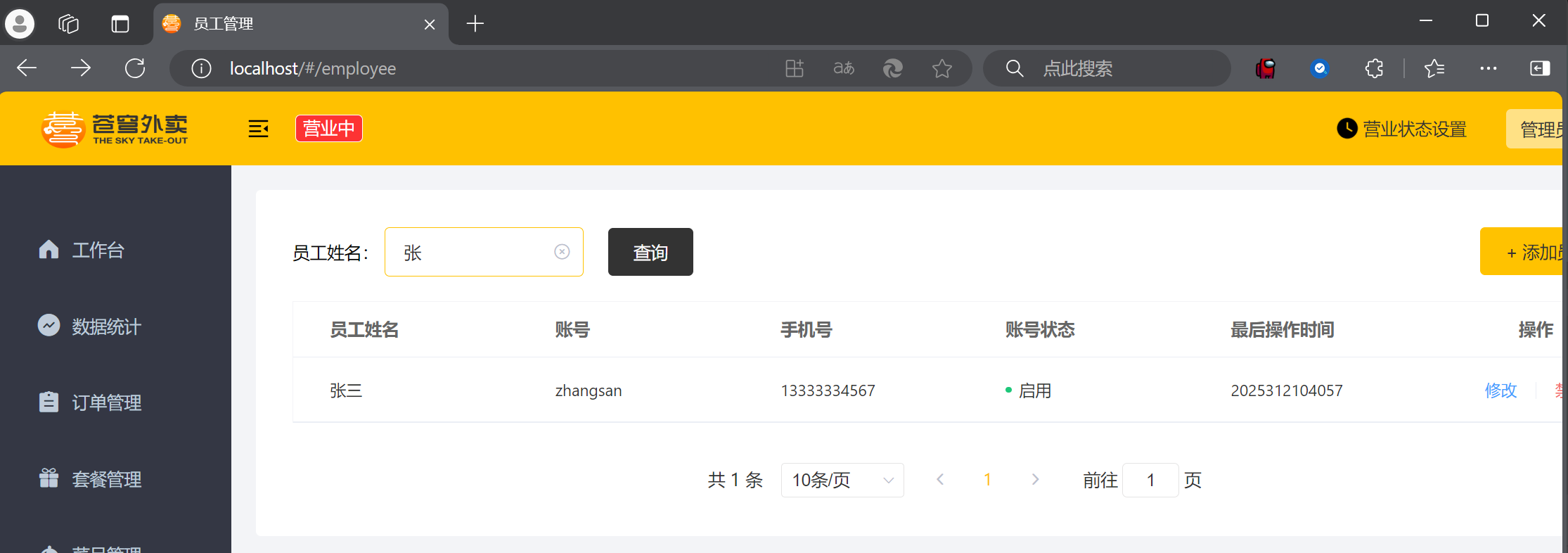1568x553 pixels.
Task: View site information icon in address bar
Action: tap(201, 68)
